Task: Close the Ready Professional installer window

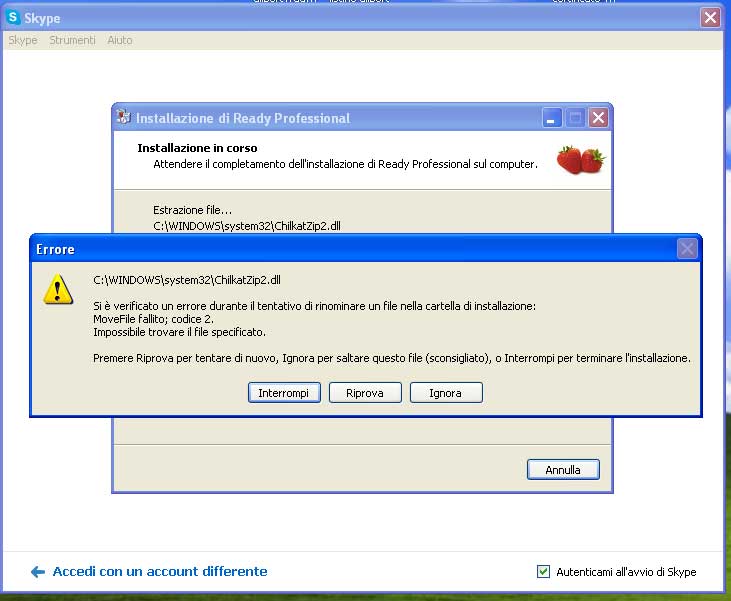Action: coord(598,118)
